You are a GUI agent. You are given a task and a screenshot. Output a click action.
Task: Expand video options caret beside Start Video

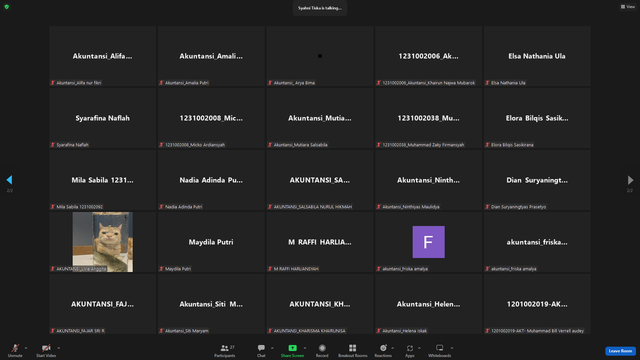pyautogui.click(x=58, y=348)
